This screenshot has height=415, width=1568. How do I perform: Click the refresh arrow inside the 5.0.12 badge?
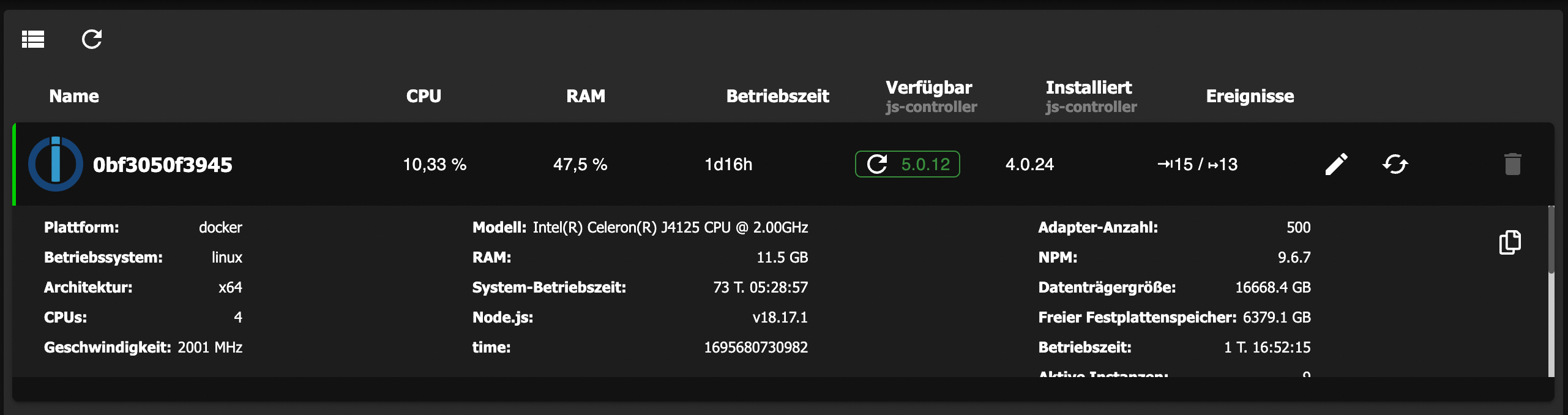click(877, 164)
